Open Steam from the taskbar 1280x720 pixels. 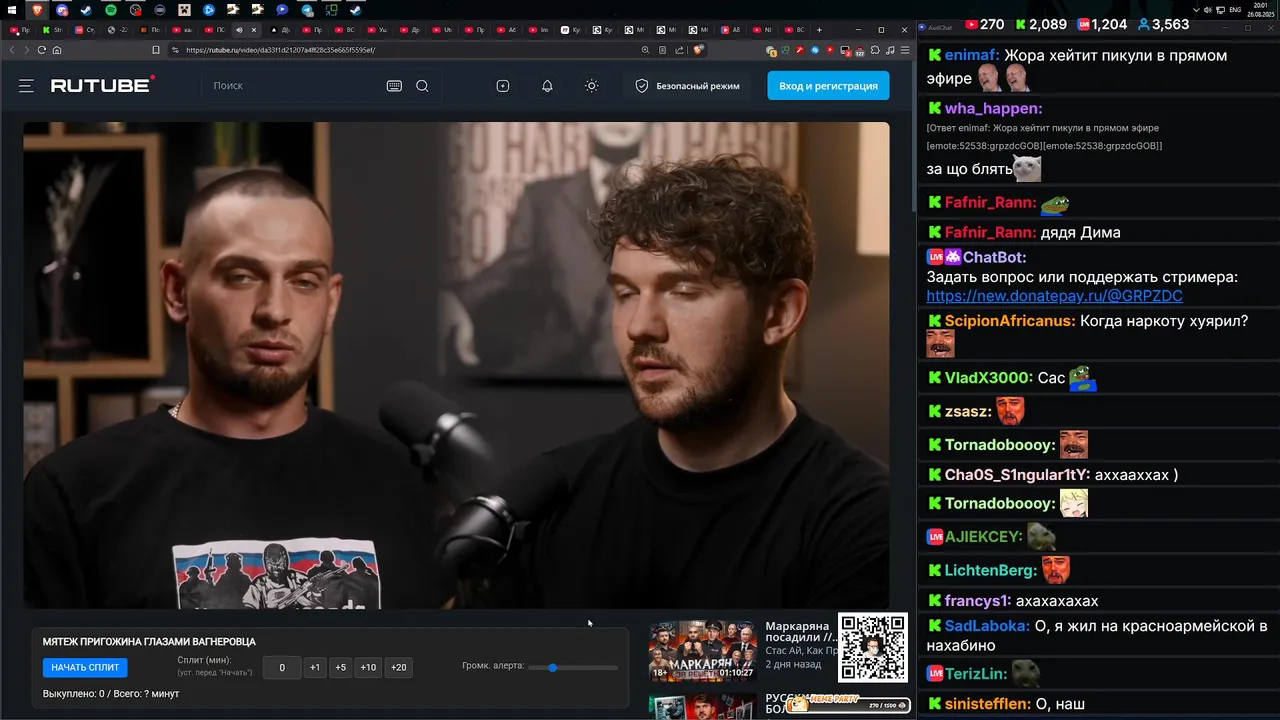coord(86,10)
